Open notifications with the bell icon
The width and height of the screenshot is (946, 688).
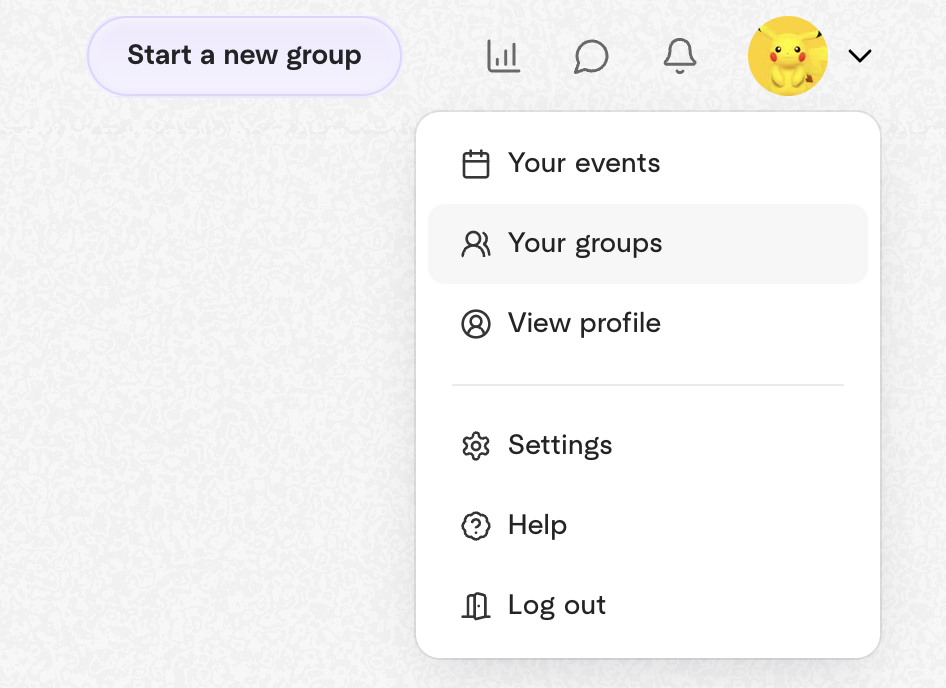point(680,57)
